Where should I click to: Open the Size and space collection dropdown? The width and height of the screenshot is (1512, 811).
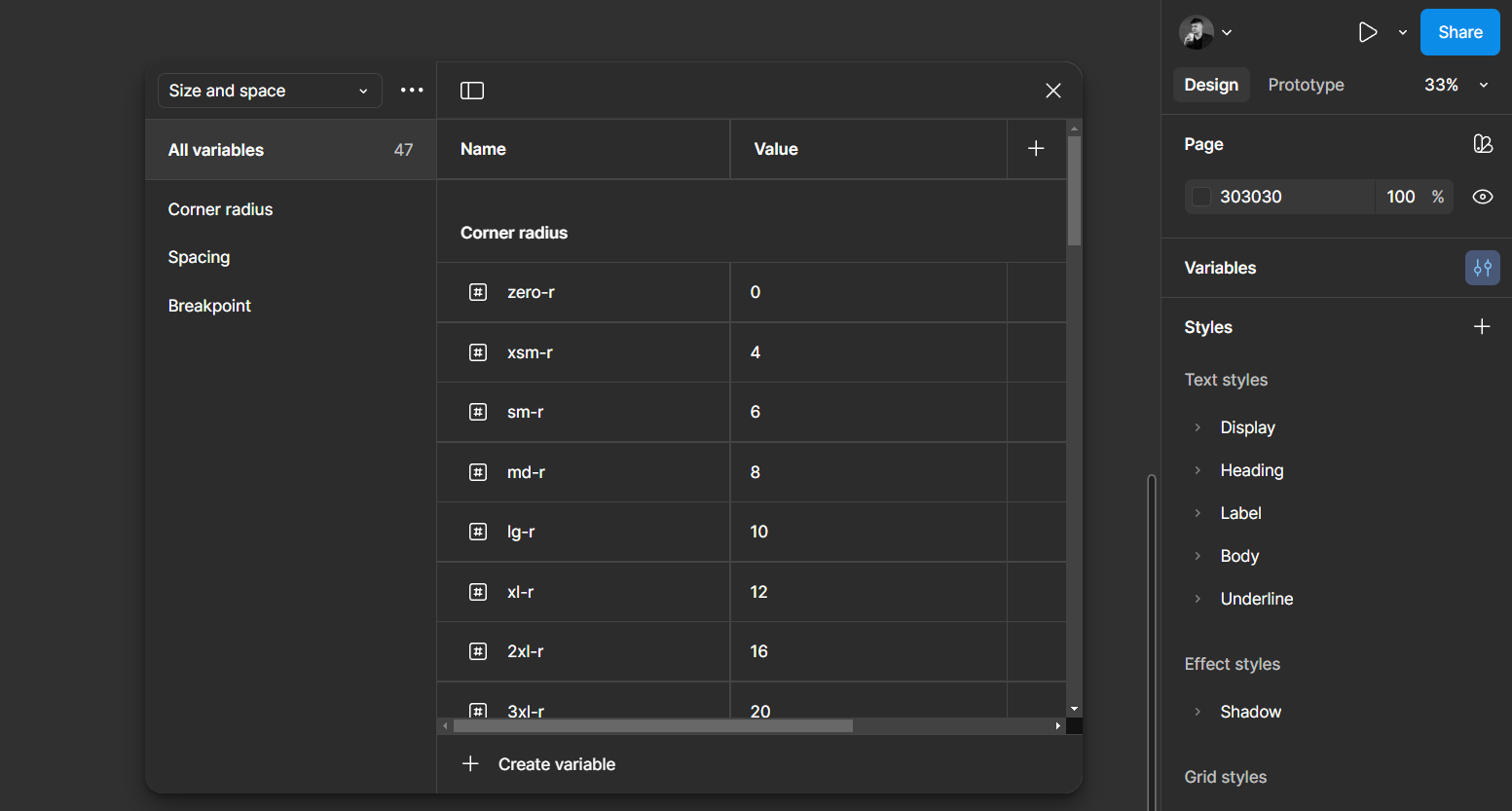click(269, 91)
